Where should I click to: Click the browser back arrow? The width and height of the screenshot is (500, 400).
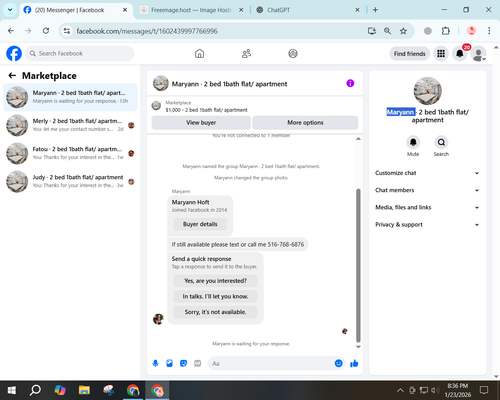click(x=11, y=31)
